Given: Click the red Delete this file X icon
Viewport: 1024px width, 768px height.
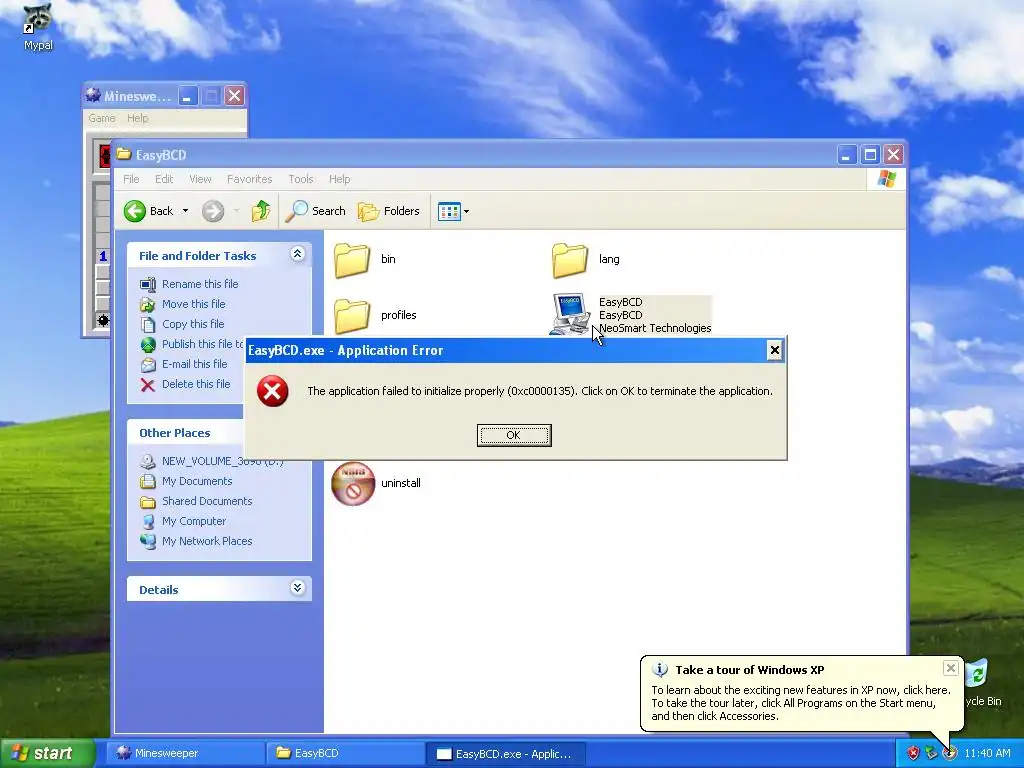Looking at the screenshot, I should click(x=148, y=385).
